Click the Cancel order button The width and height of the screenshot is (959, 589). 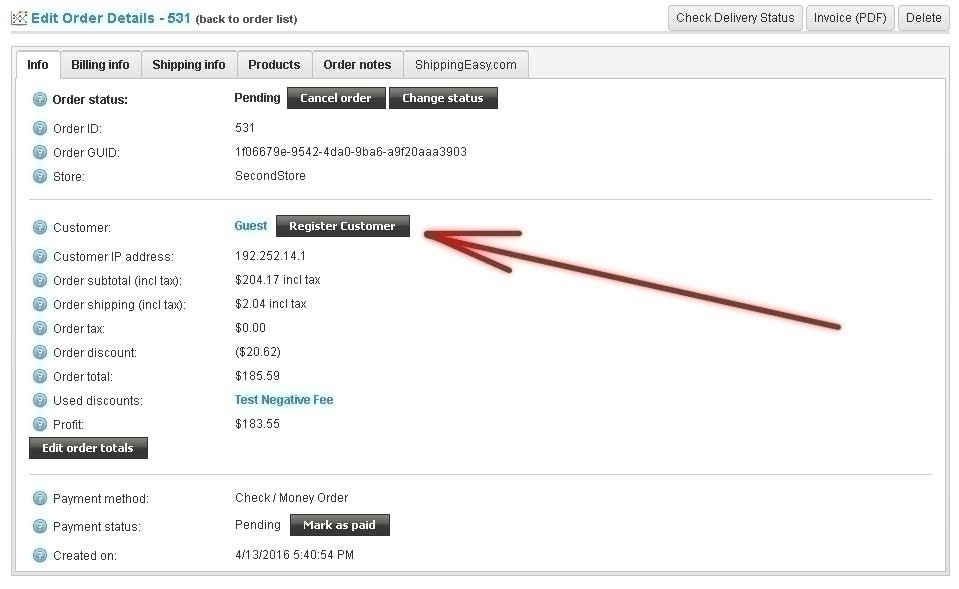click(x=336, y=98)
